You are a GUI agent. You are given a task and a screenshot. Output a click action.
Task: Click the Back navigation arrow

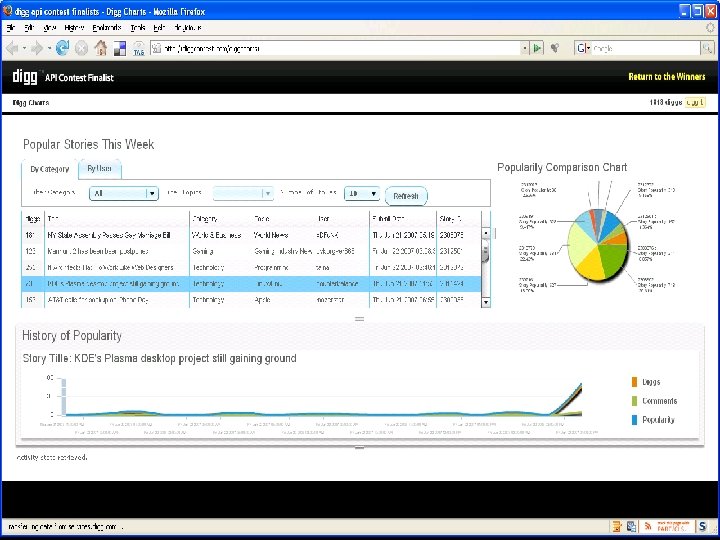coord(12,48)
